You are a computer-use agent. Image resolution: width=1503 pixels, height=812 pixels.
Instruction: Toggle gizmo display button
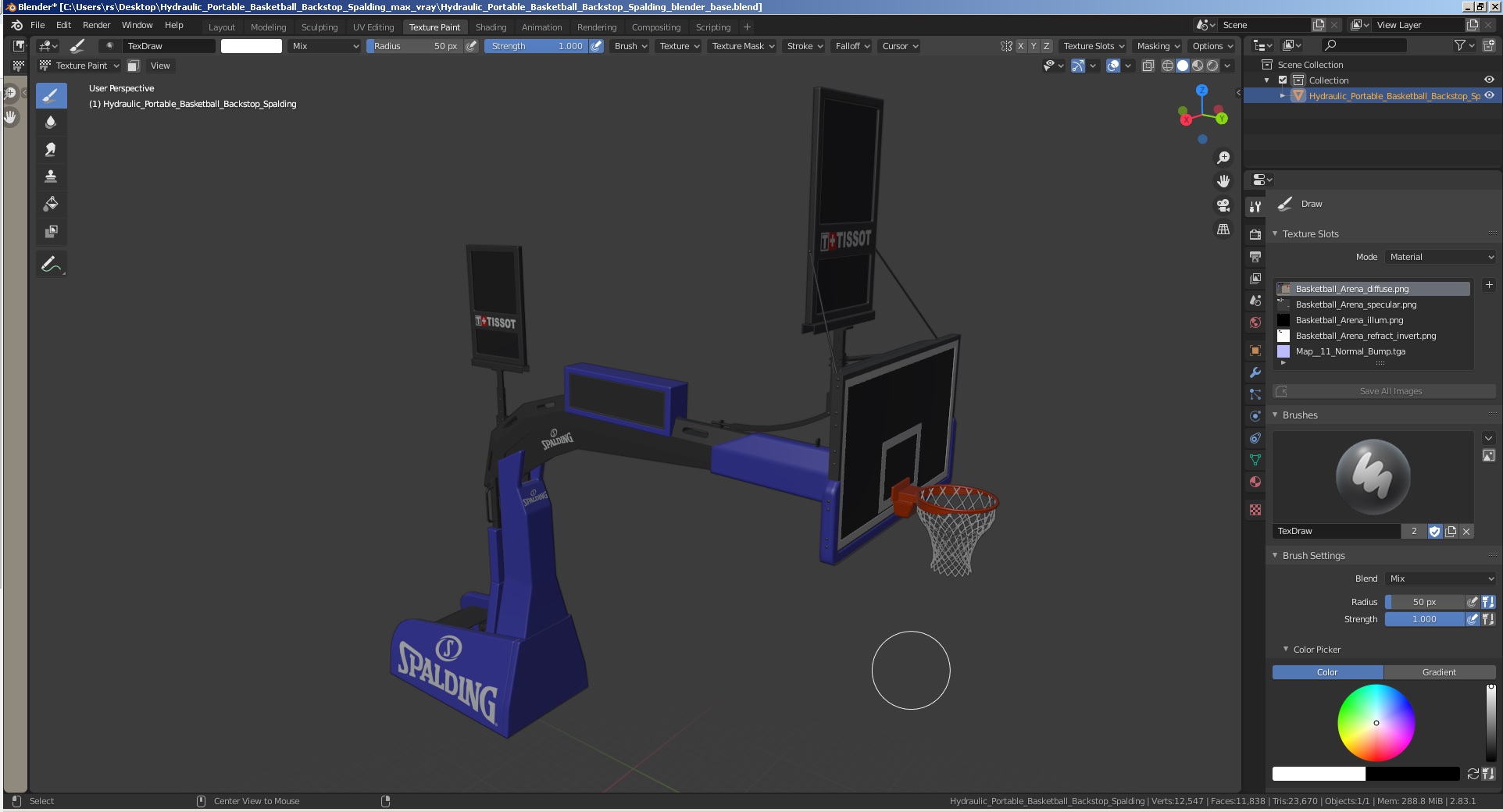pos(1078,66)
